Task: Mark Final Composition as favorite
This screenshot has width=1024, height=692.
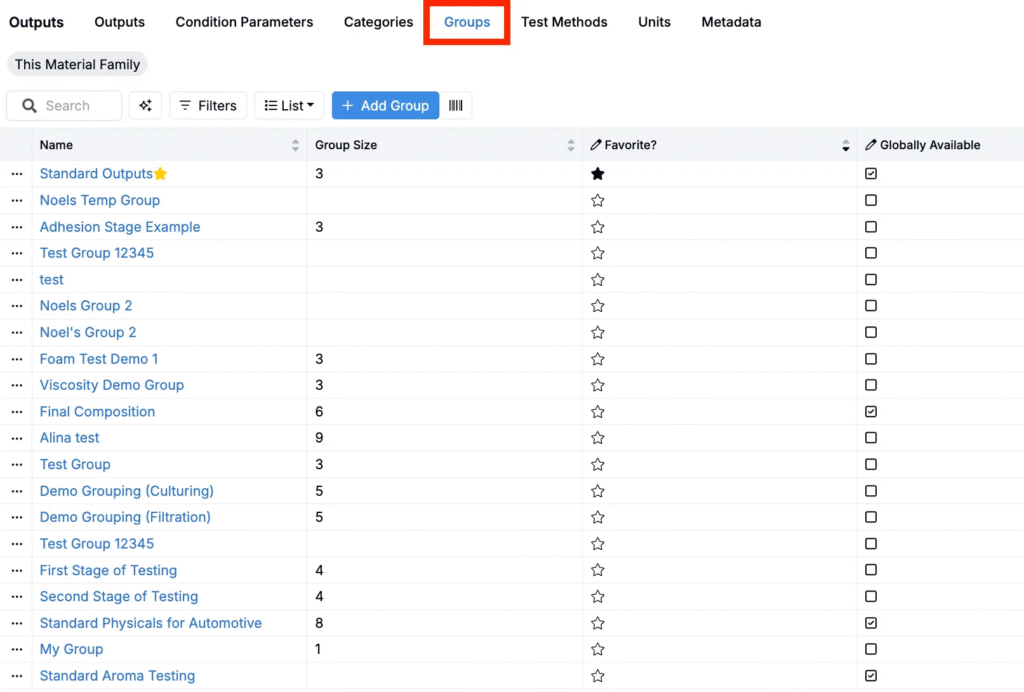Action: point(598,412)
